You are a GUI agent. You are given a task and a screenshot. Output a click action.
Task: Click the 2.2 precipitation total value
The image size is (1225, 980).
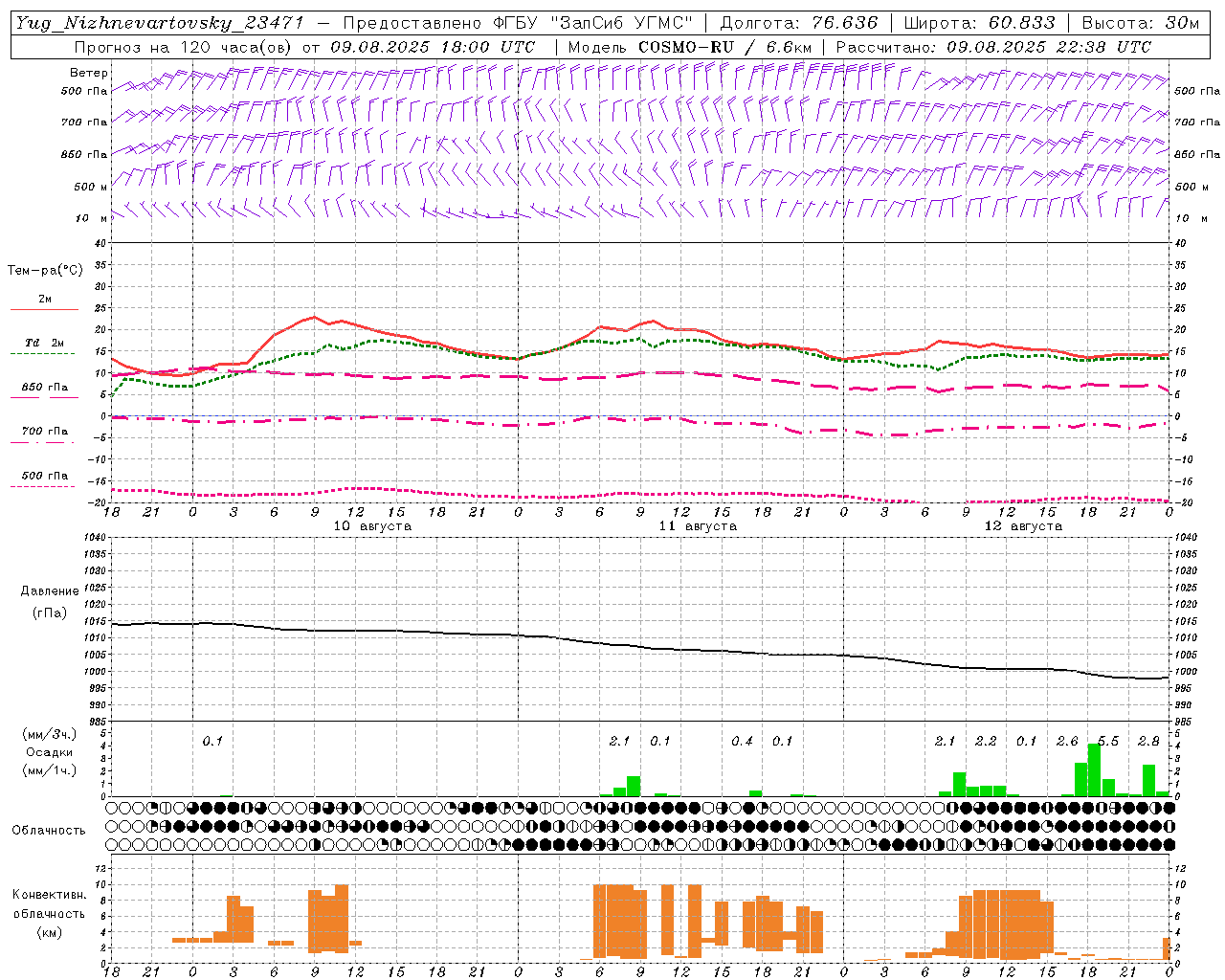[986, 742]
